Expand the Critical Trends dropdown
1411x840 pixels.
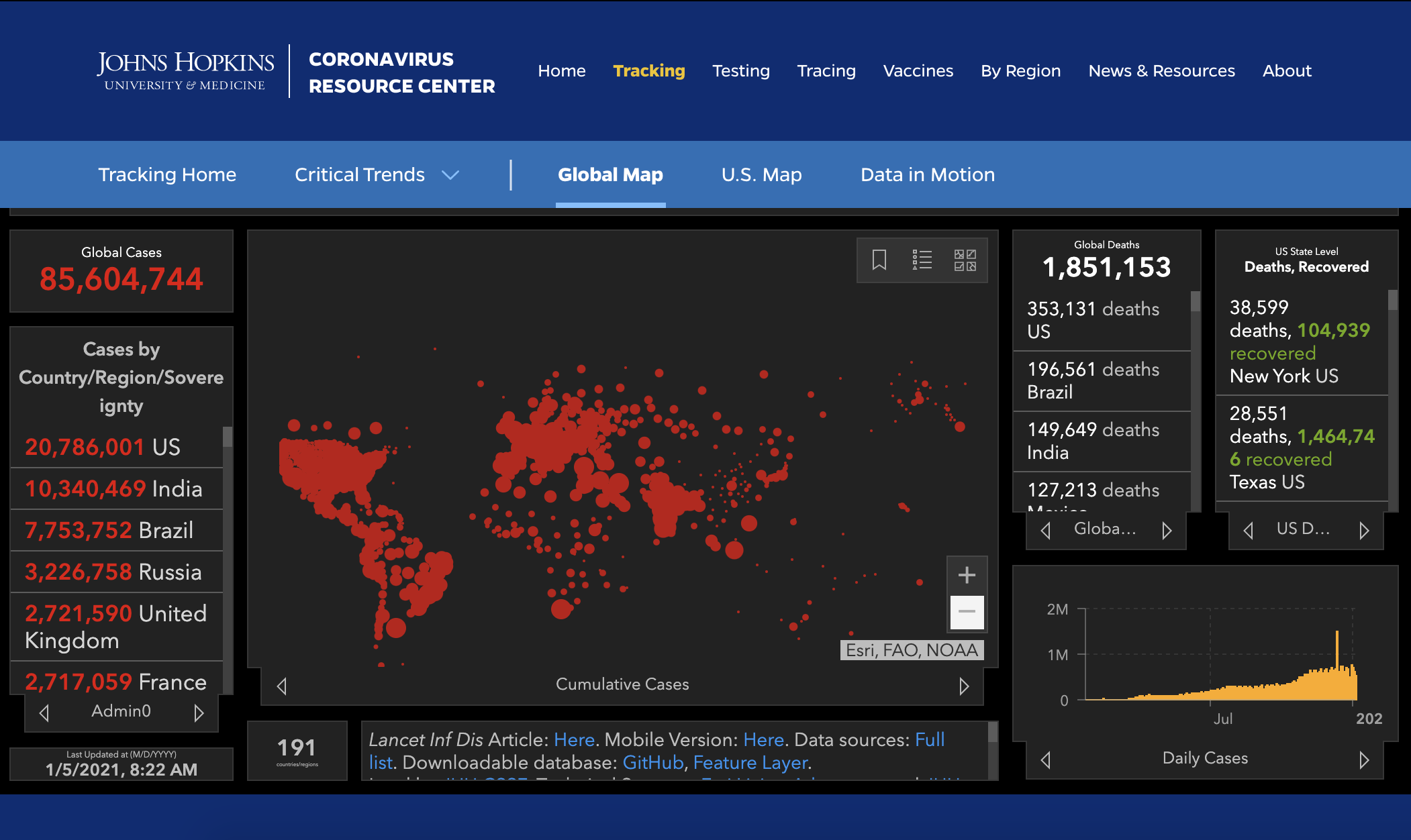click(360, 175)
